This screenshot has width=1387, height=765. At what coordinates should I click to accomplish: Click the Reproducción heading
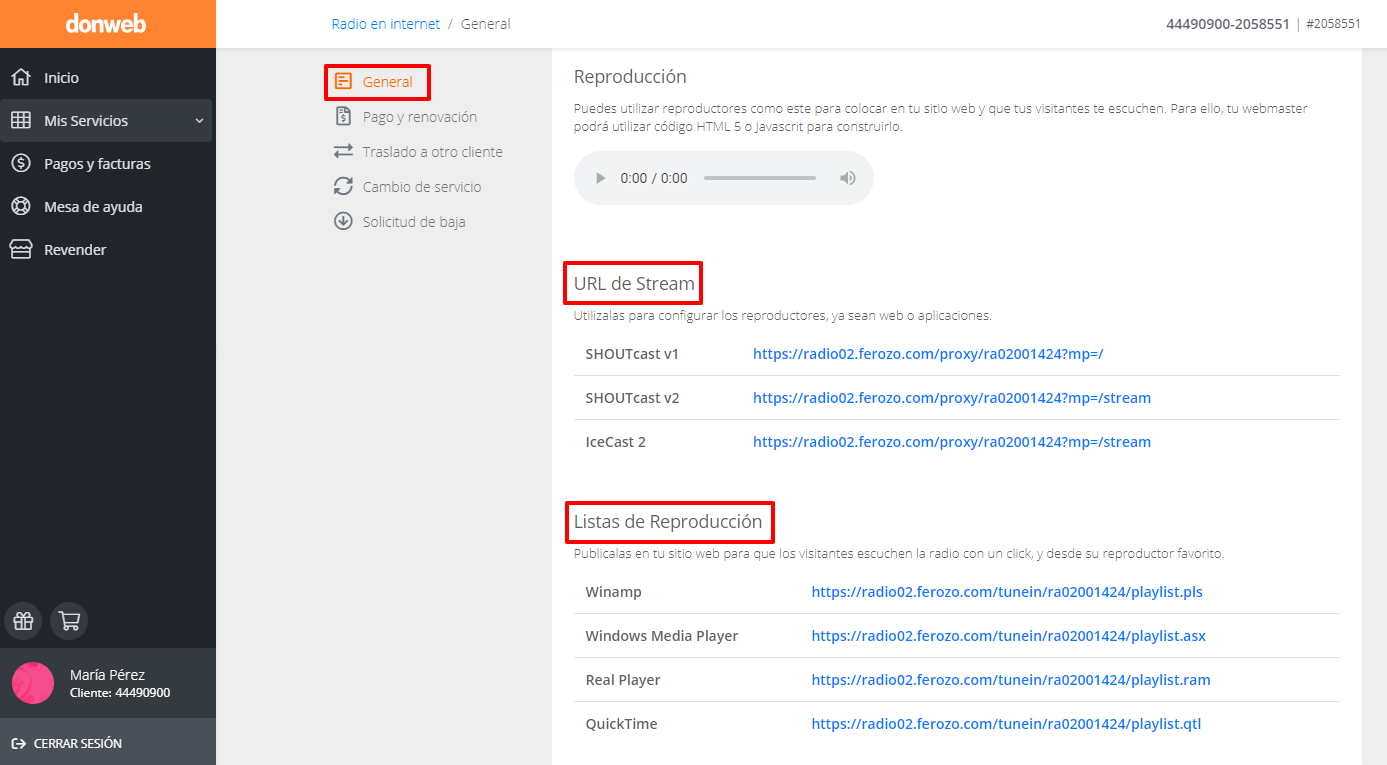click(x=630, y=77)
